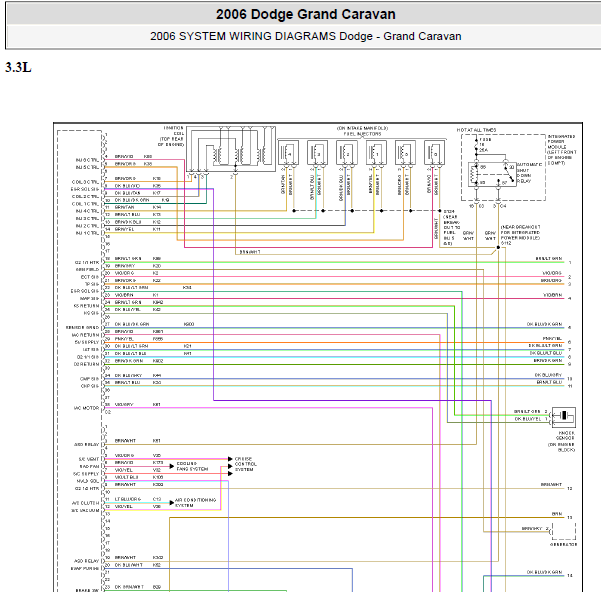Click the "COIL 3 CTRL" pin label
601x592 pixels.
(x=85, y=182)
